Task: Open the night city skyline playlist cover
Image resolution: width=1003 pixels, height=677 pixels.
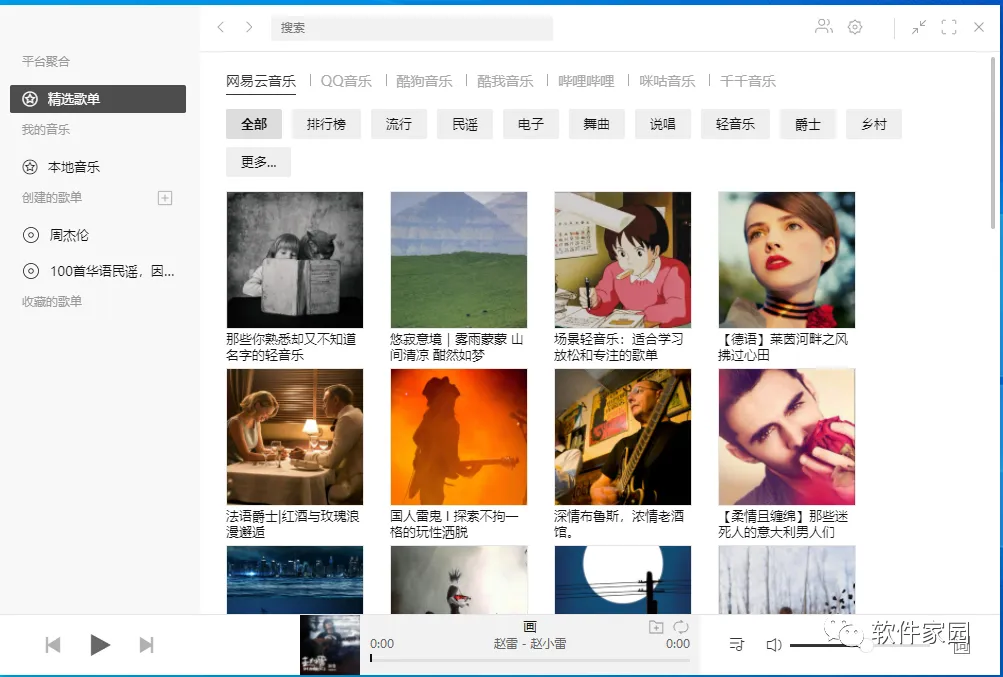Action: pyautogui.click(x=295, y=580)
